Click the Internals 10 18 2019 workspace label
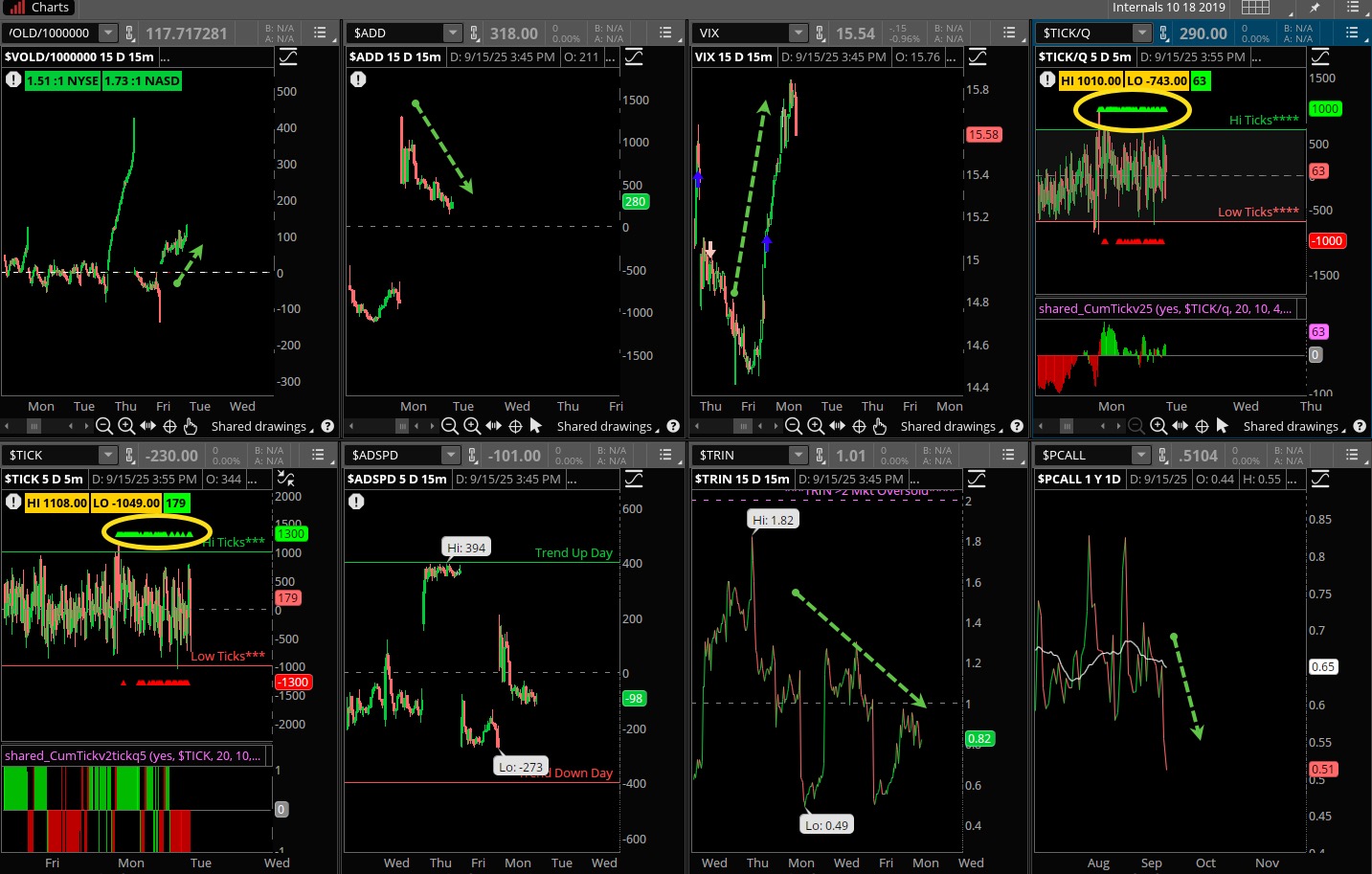The height and width of the screenshot is (874, 1372). click(x=1168, y=8)
